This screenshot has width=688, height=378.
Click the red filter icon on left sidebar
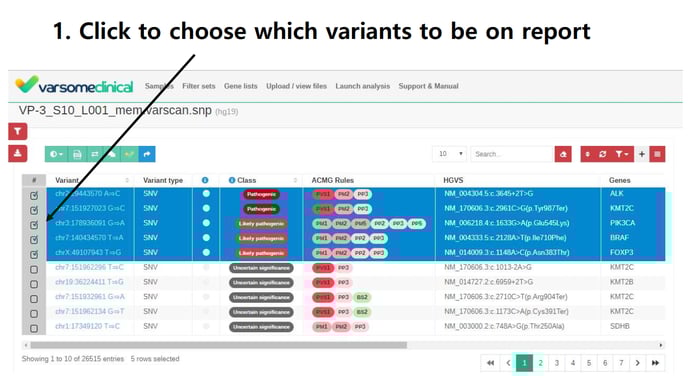click(x=18, y=131)
